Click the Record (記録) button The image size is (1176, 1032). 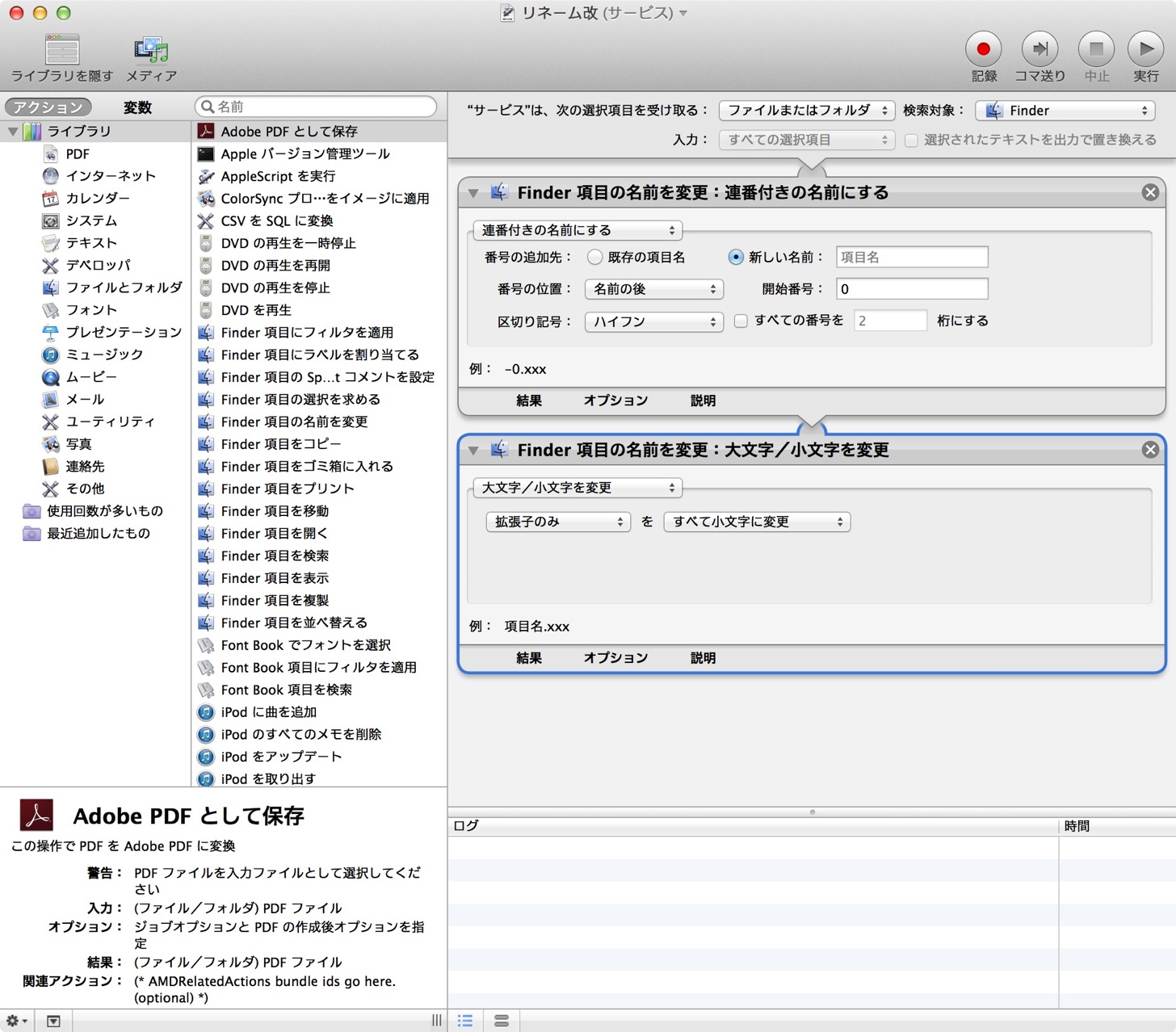coord(983,49)
